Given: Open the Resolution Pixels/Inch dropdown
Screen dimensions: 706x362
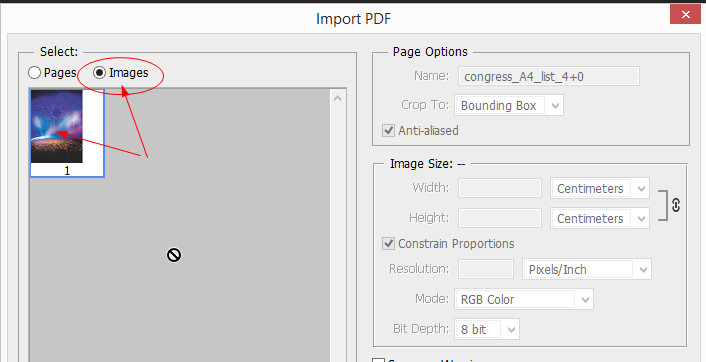Looking at the screenshot, I should pyautogui.click(x=587, y=270).
